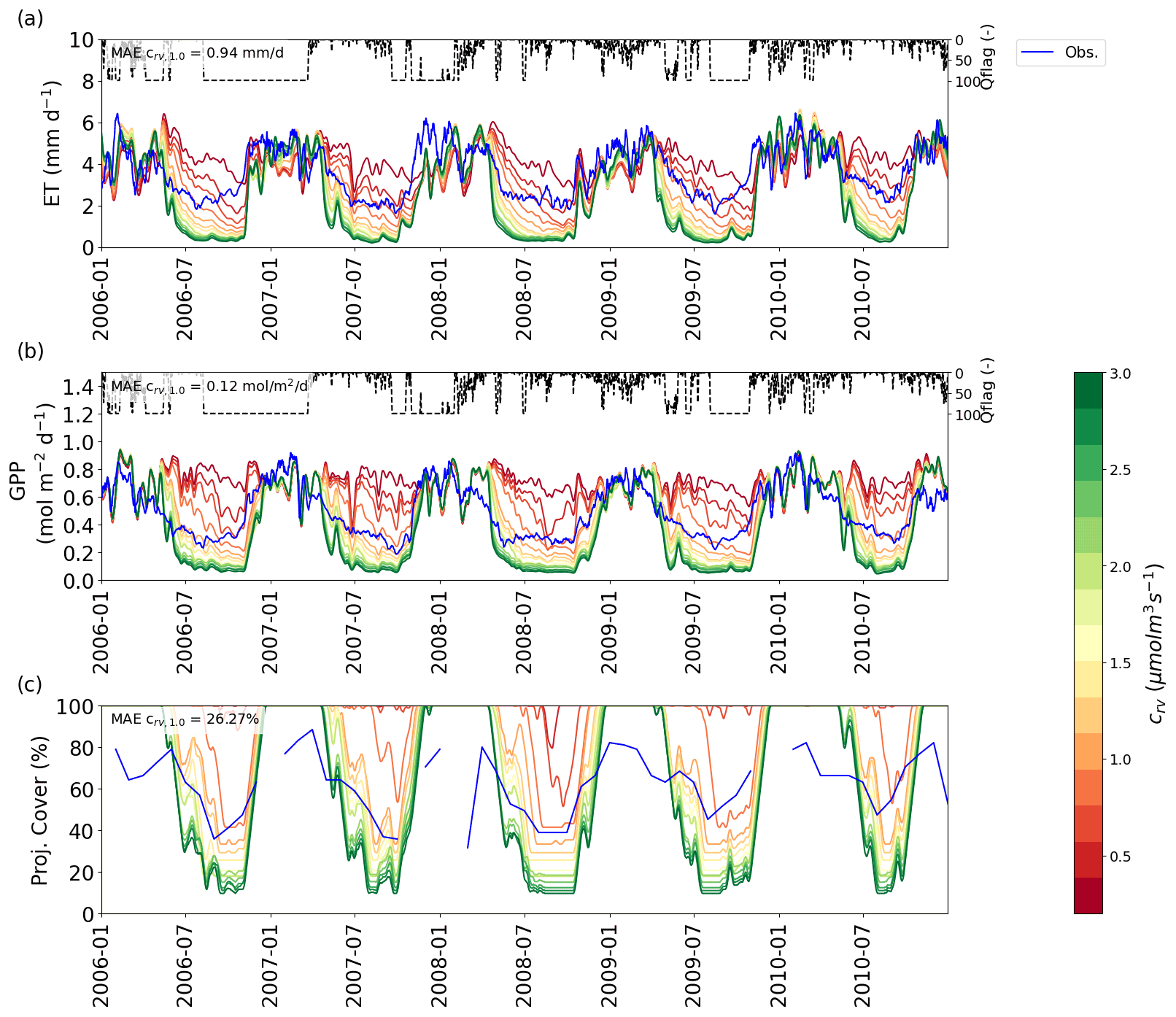Click the c_rv colorbar axis title
Viewport: 1176px width, 1017px height.
(1155, 643)
